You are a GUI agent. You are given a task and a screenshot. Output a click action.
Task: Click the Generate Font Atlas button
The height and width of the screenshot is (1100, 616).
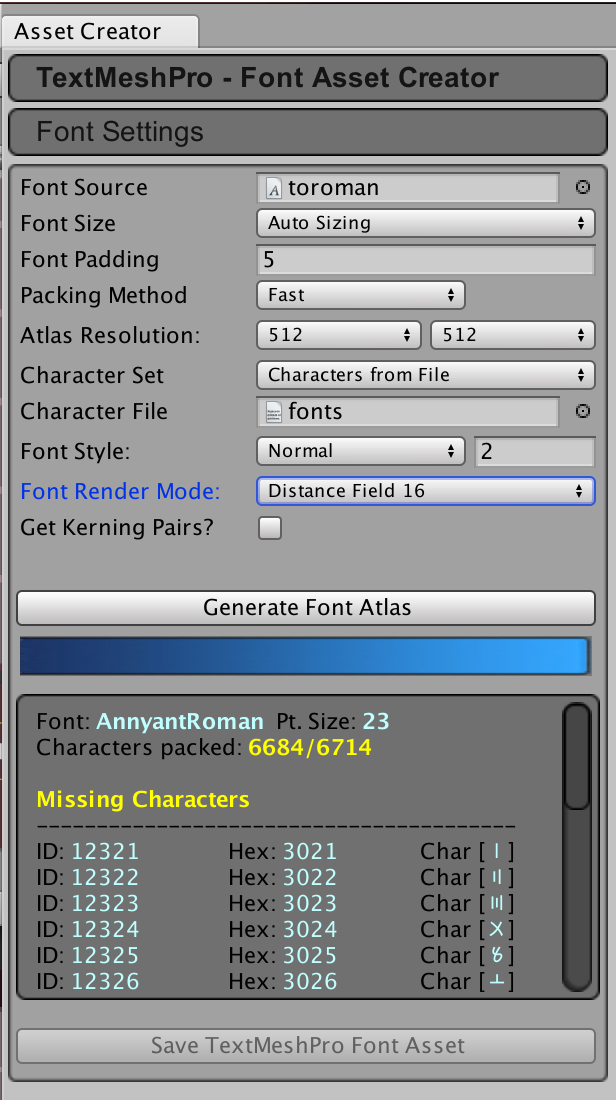[x=306, y=608]
